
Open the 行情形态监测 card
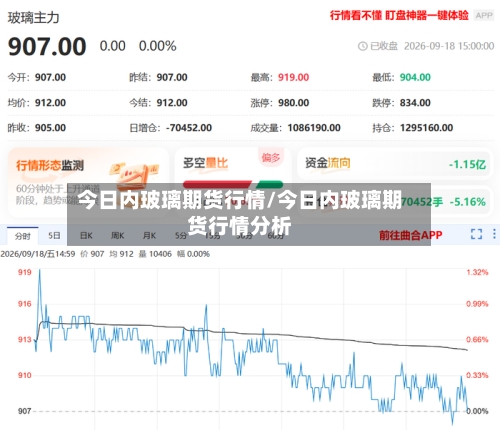(88, 182)
